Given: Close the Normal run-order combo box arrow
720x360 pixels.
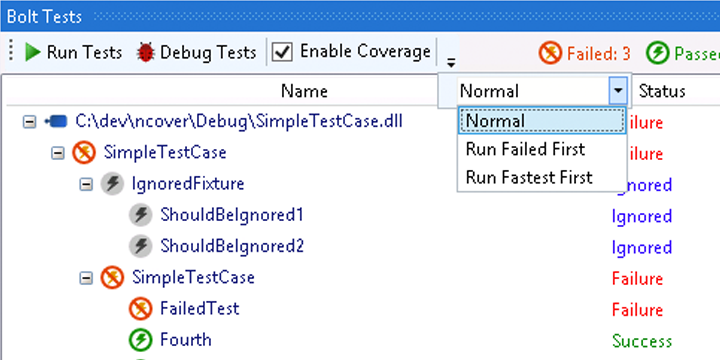Looking at the screenshot, I should [618, 90].
